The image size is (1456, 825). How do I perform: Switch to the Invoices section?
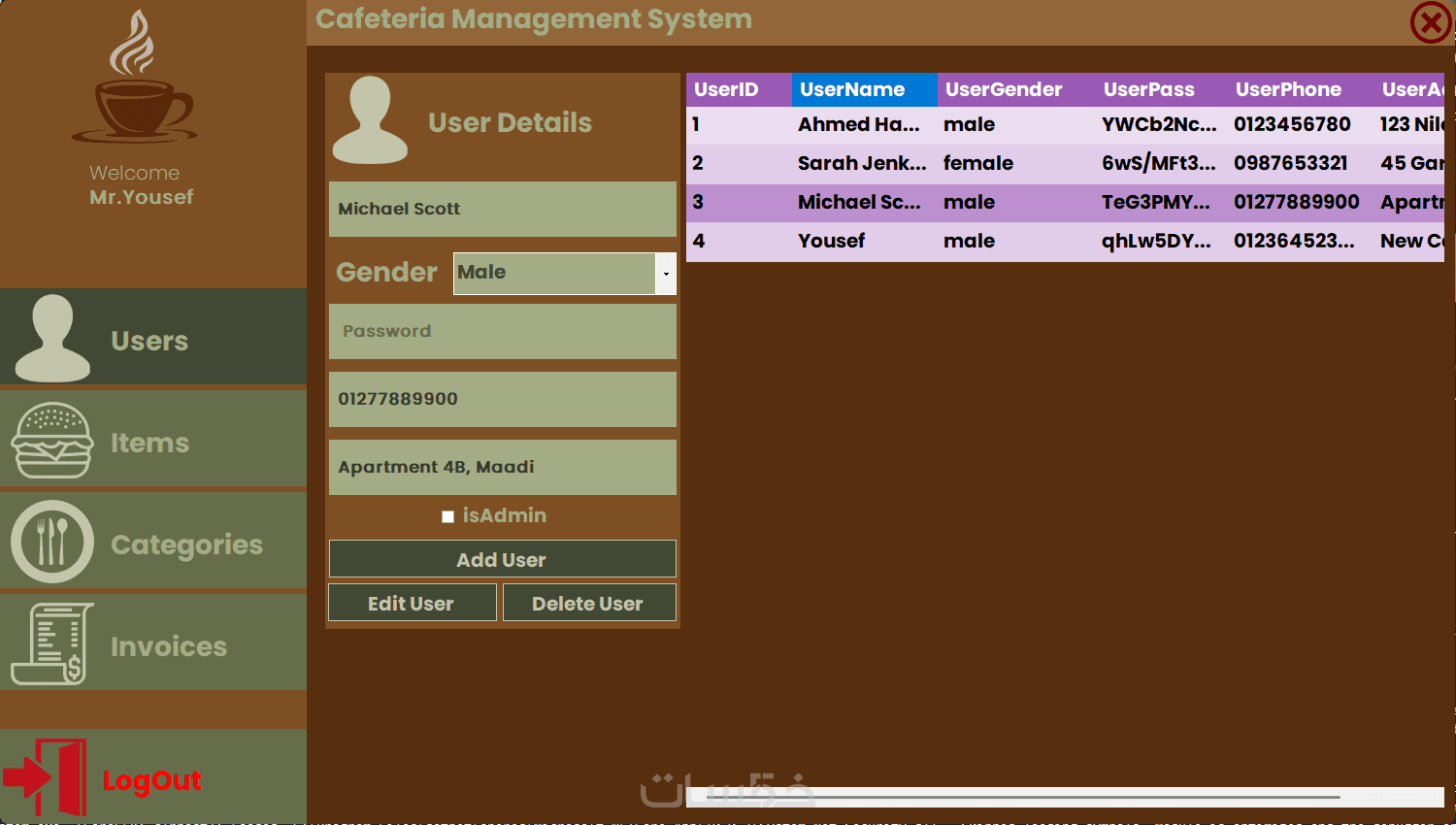[169, 646]
